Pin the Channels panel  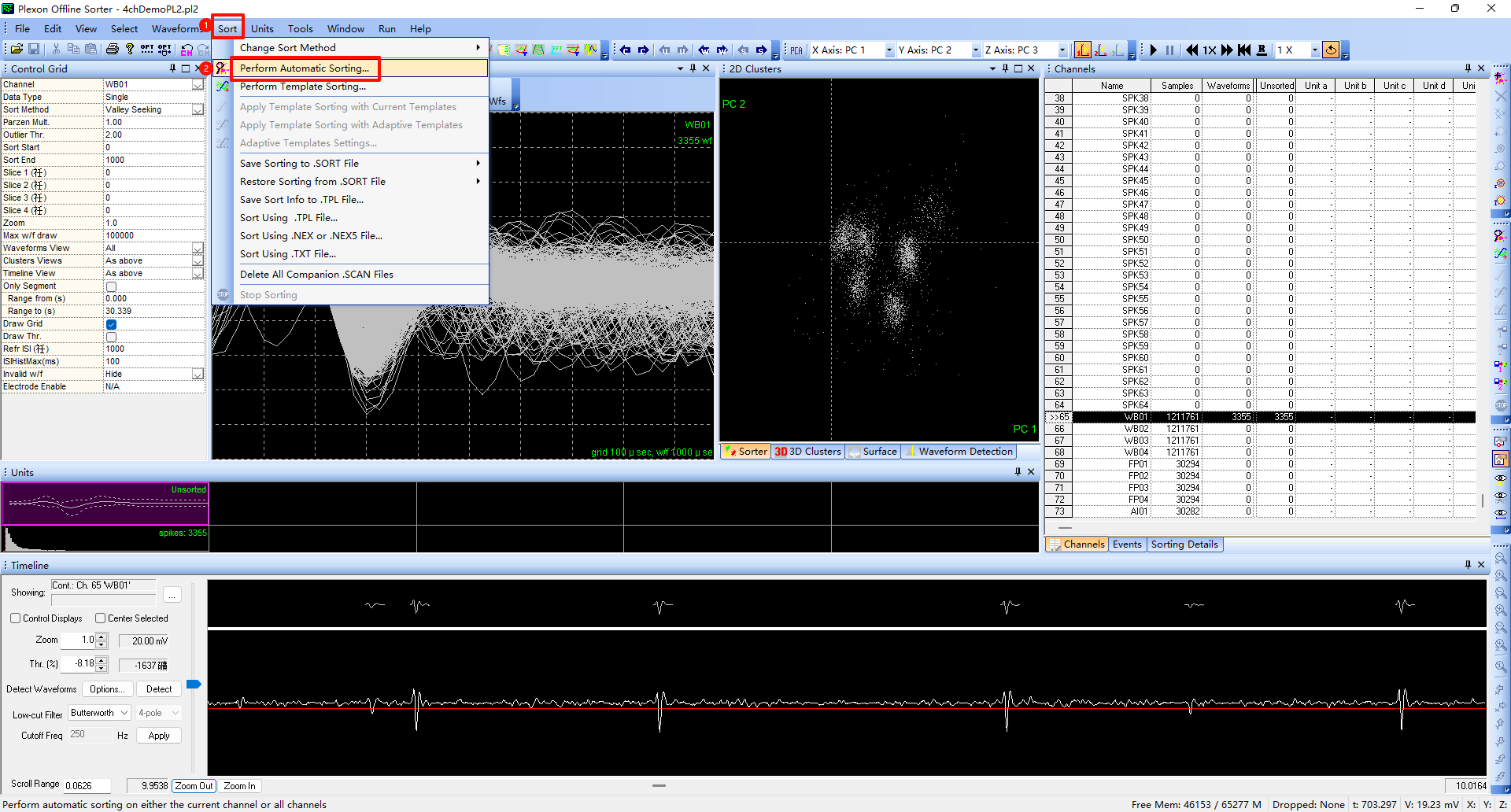tap(1468, 68)
